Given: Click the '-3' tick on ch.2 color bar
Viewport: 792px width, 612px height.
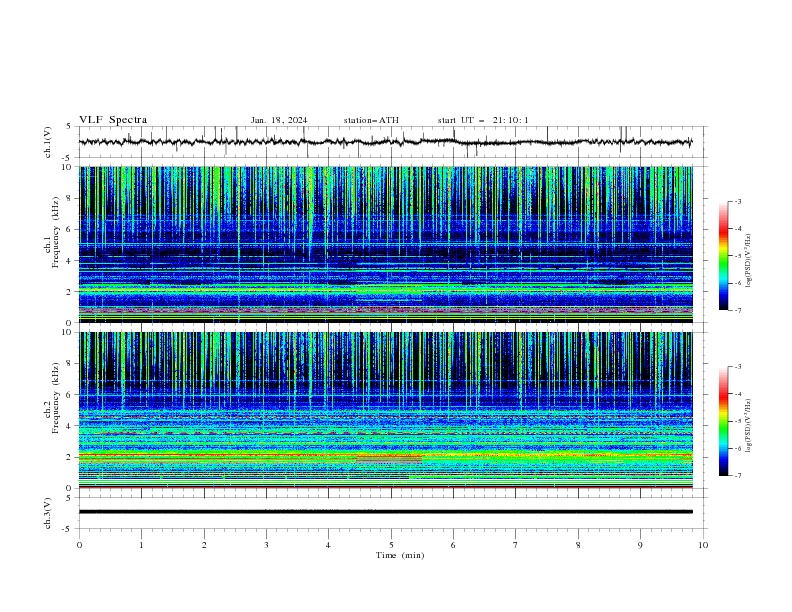Looking at the screenshot, I should 738,367.
